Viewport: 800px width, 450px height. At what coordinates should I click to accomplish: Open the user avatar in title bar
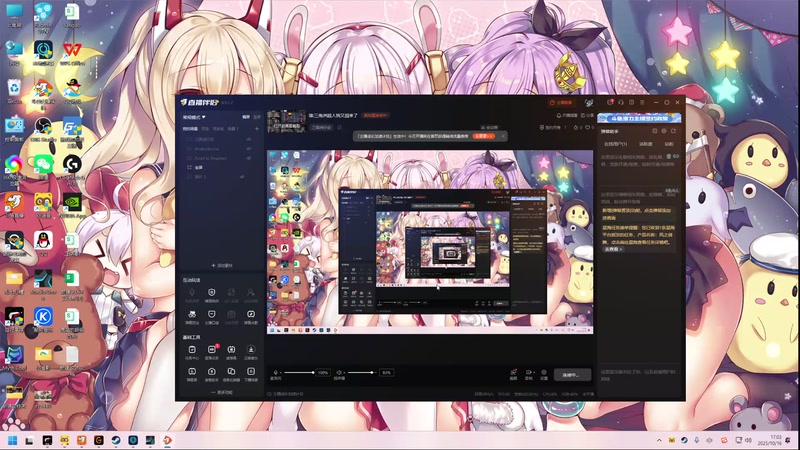pyautogui.click(x=589, y=103)
